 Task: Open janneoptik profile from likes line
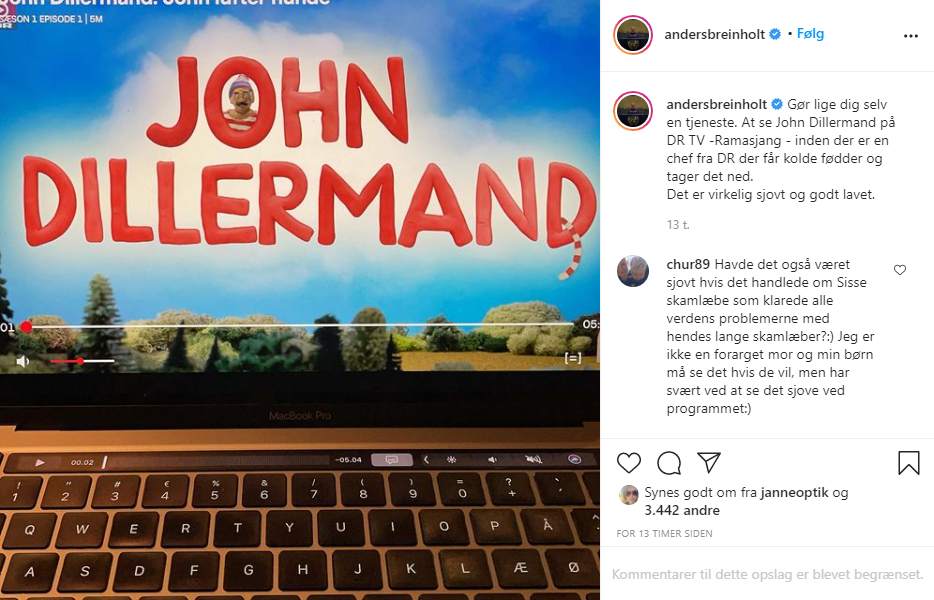pos(794,492)
